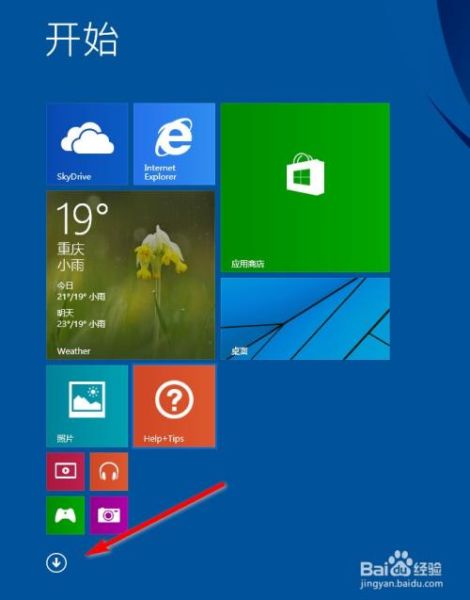Open the Games controller tile
470x600 pixels.
pos(65,515)
